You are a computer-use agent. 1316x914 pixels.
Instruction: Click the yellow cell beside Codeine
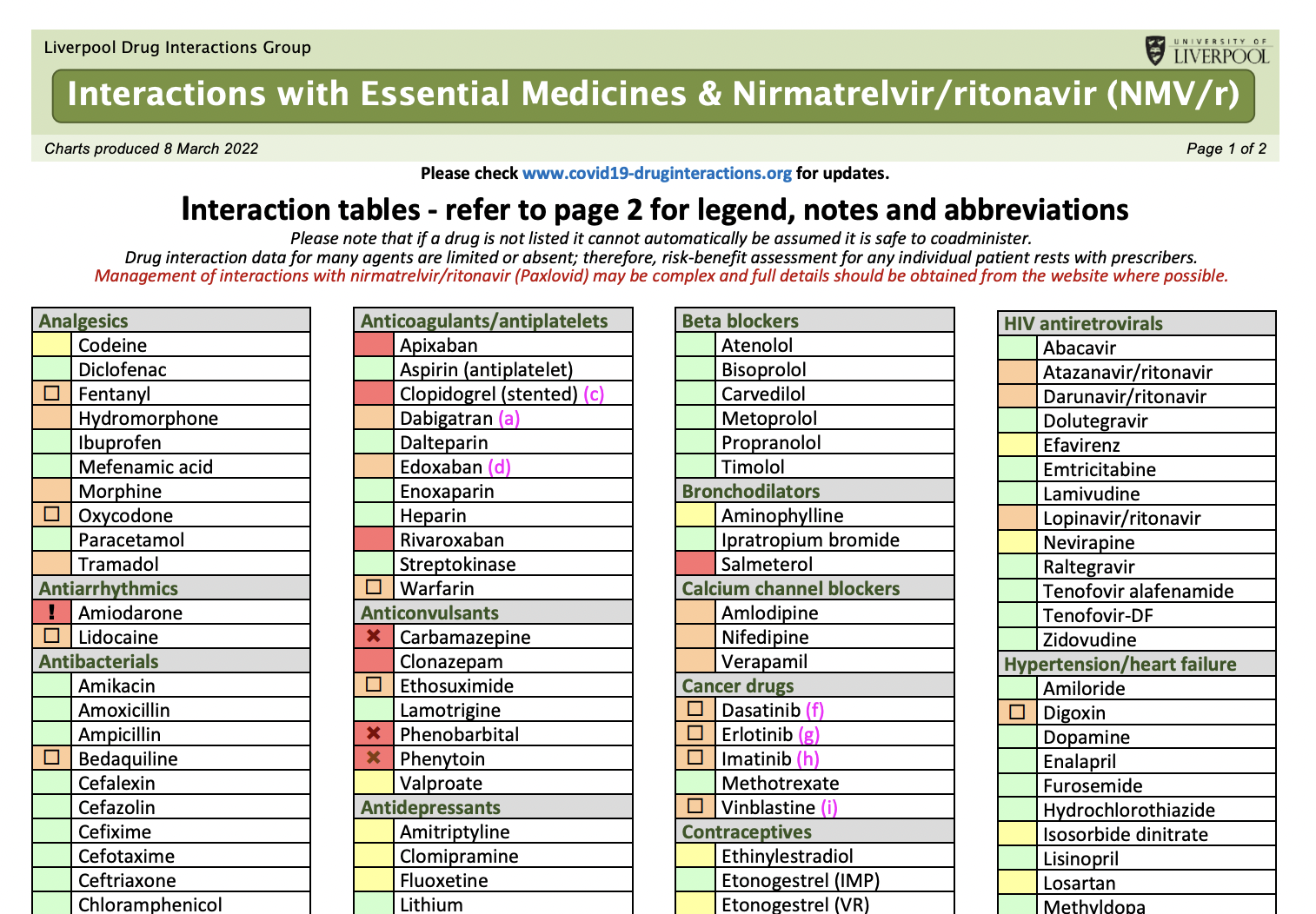coord(51,345)
